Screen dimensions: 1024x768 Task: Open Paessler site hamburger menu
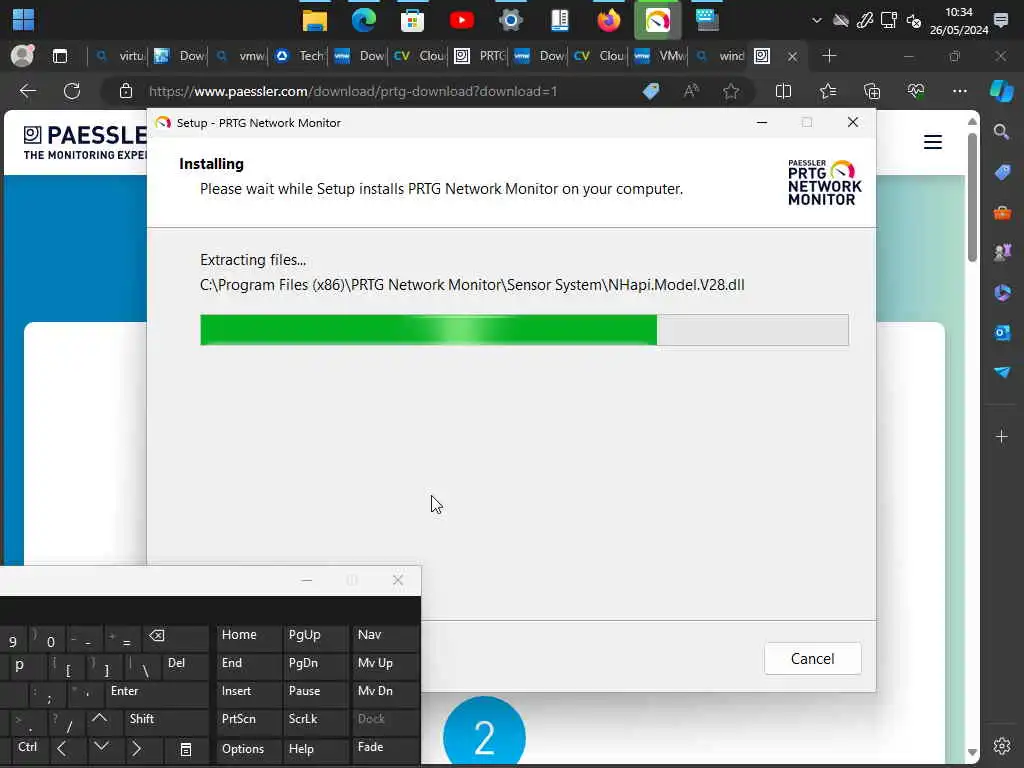(933, 142)
